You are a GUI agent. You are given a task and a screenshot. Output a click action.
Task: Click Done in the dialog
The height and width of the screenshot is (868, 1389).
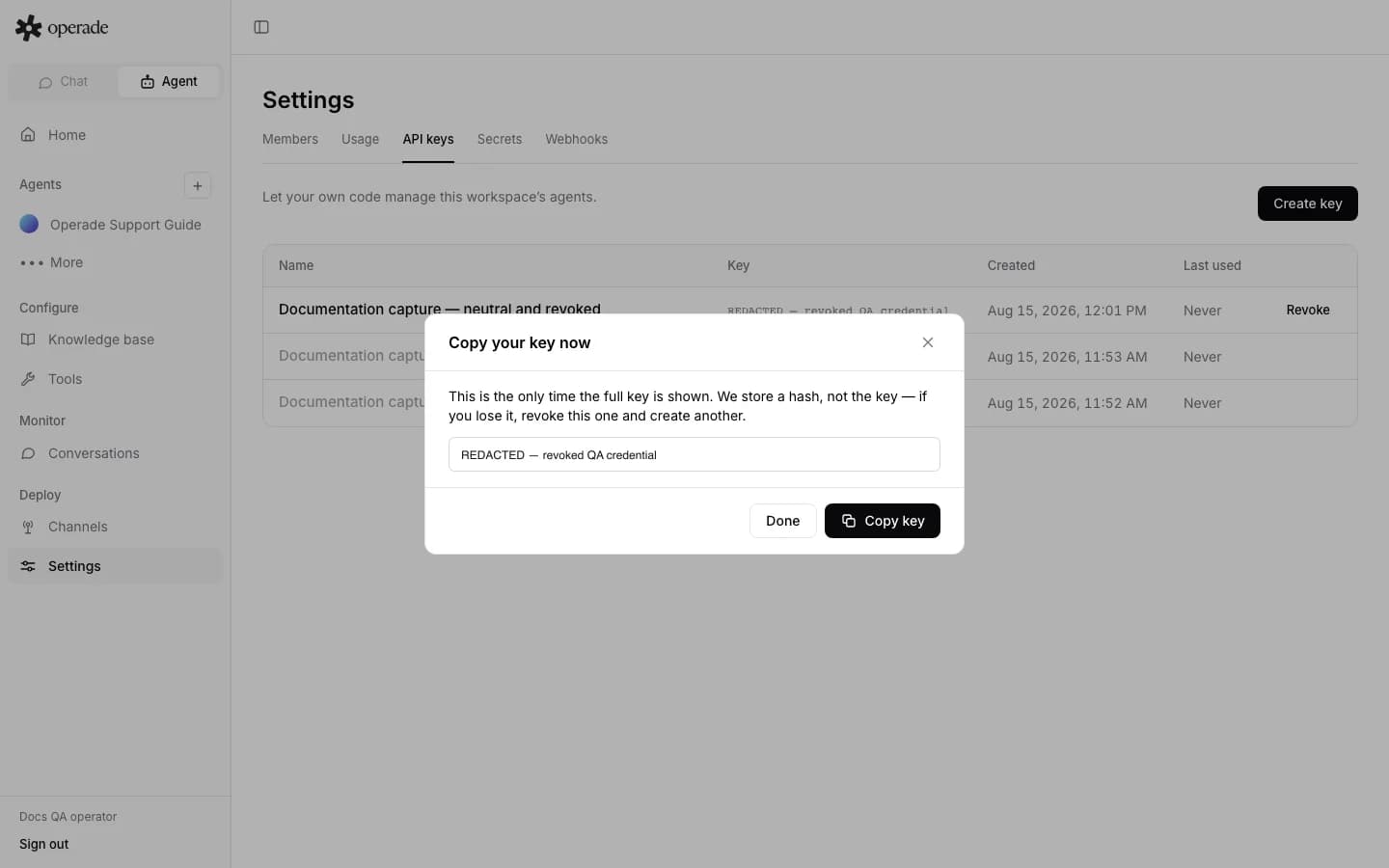point(782,521)
